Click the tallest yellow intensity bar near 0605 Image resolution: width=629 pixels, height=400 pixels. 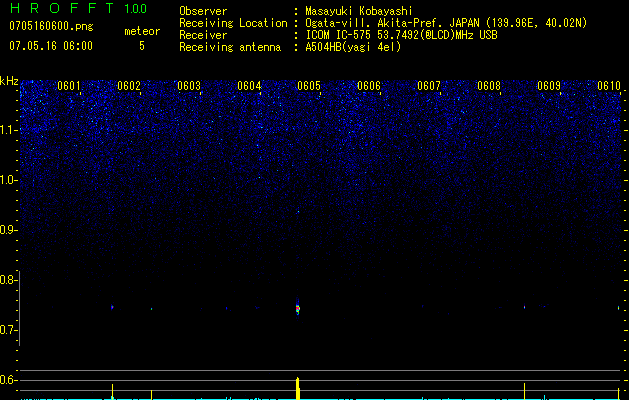(x=298, y=388)
